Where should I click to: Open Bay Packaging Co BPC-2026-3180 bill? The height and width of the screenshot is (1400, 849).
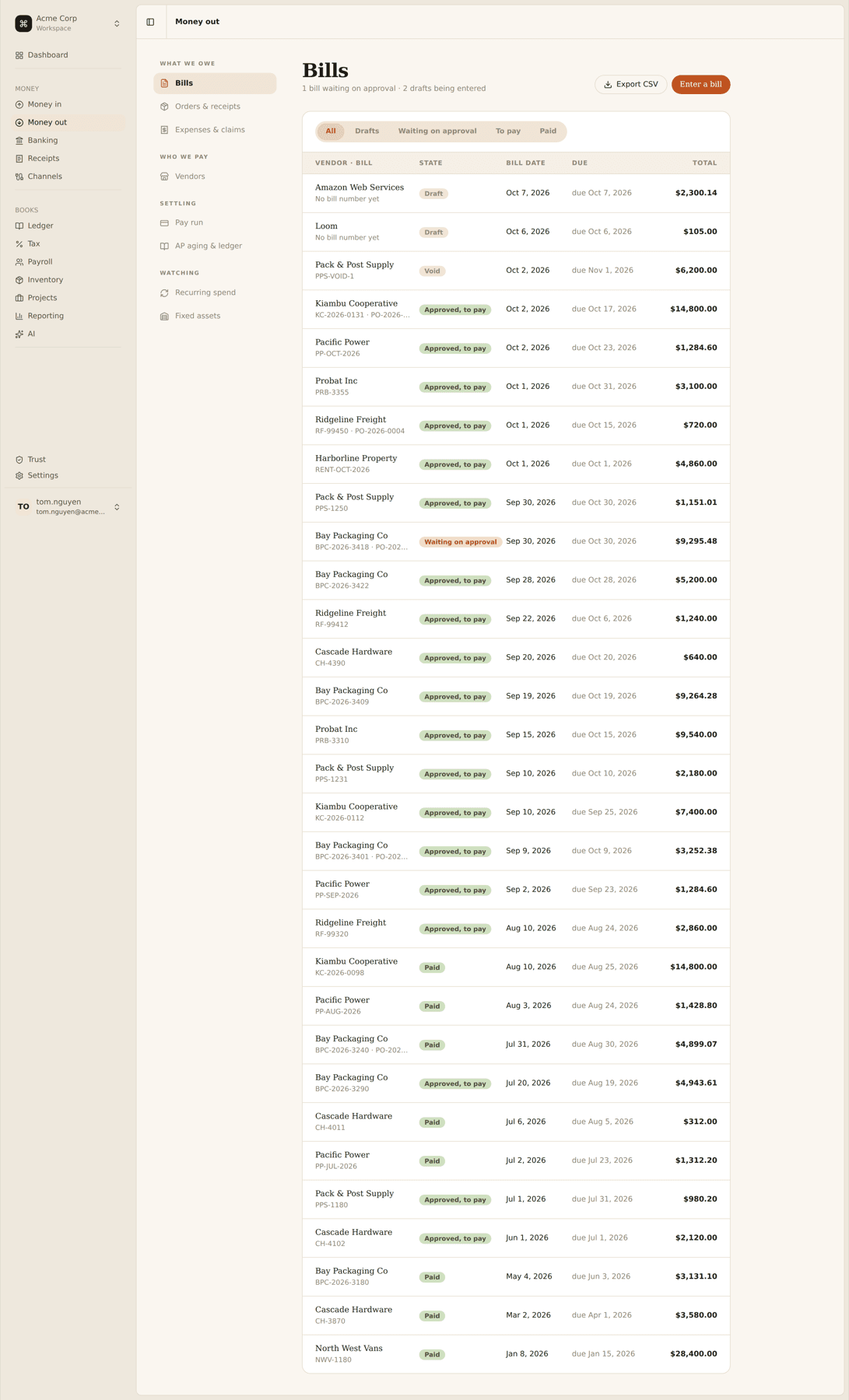pyautogui.click(x=516, y=1277)
